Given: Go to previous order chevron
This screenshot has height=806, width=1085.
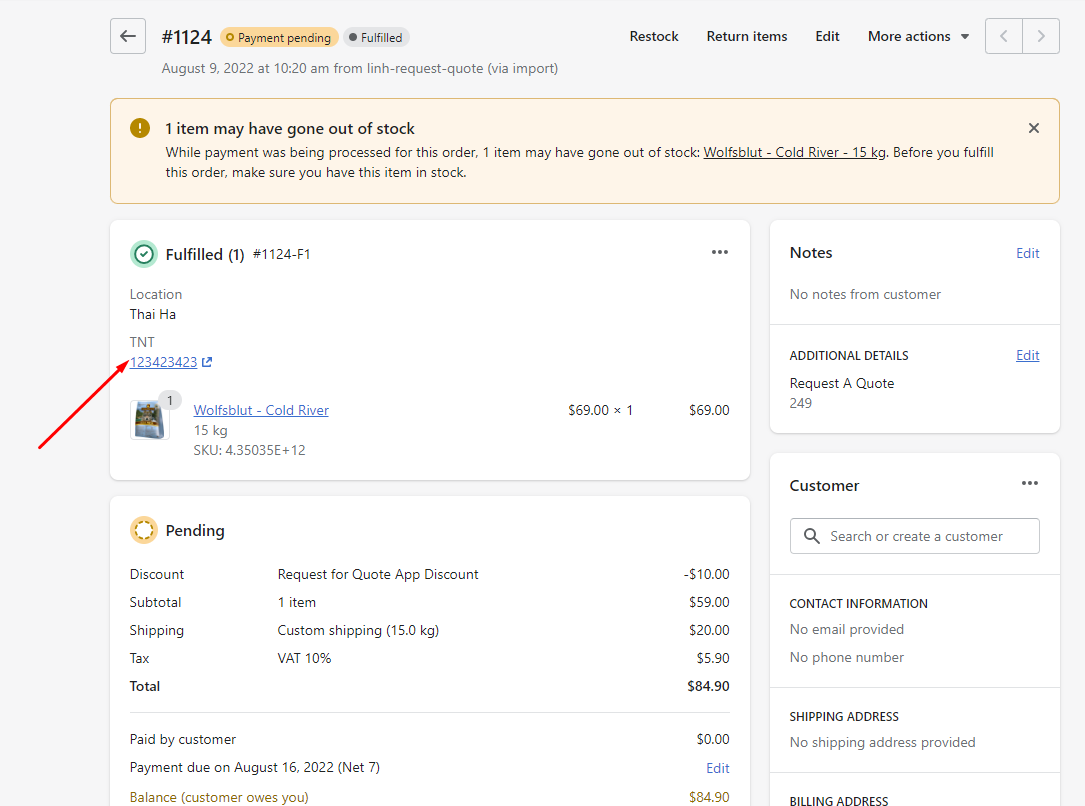Looking at the screenshot, I should click(x=1004, y=36).
